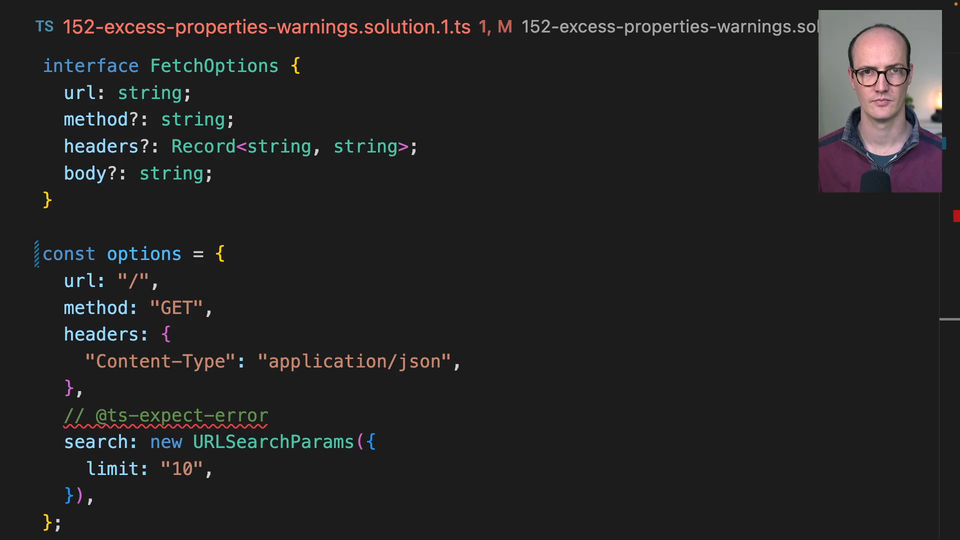Switch to the second excess-properties-warnings tab
960x540 pixels.
(x=668, y=27)
